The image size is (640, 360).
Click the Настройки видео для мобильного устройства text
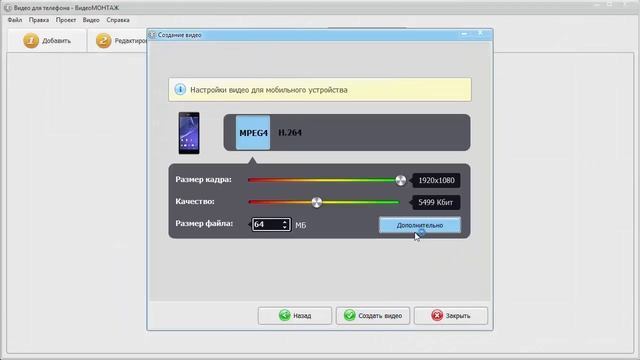coord(269,90)
